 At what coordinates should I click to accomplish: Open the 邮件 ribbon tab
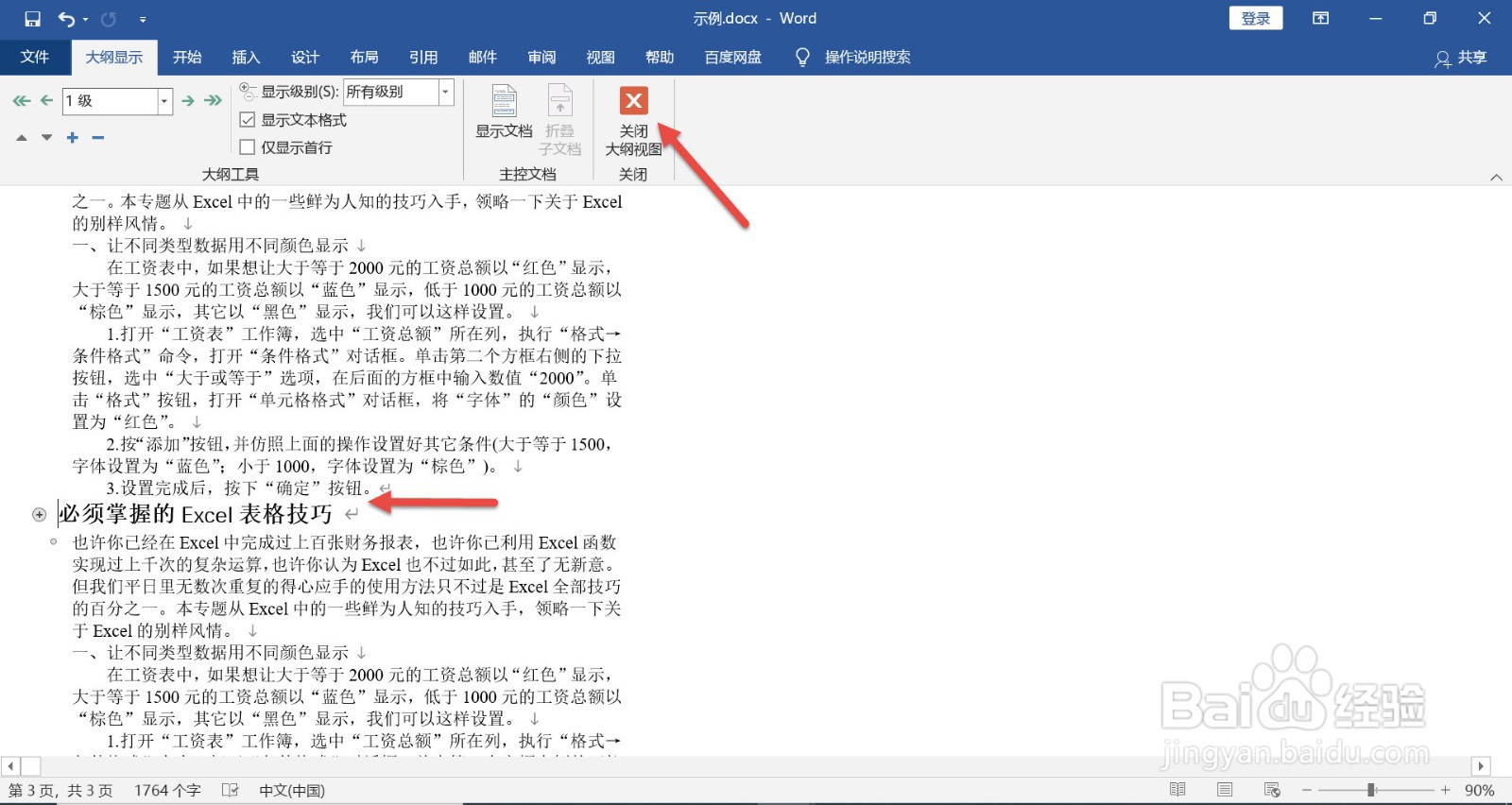point(483,57)
